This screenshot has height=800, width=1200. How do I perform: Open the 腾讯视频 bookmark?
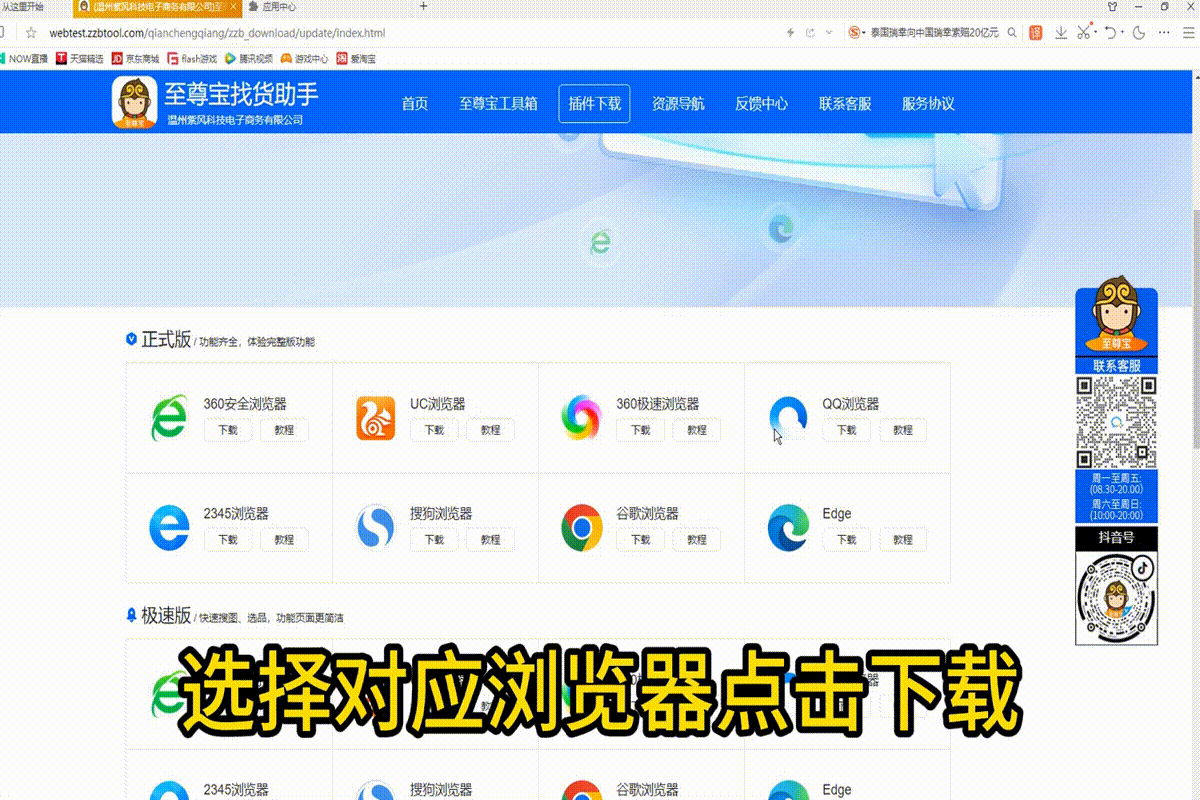point(249,59)
